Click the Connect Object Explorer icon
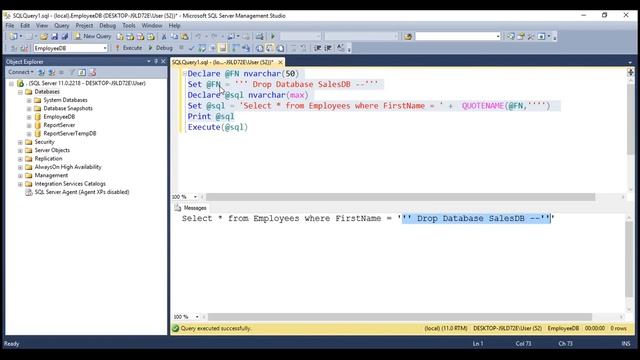Viewport: 640px width, 360px height. [x=41, y=72]
